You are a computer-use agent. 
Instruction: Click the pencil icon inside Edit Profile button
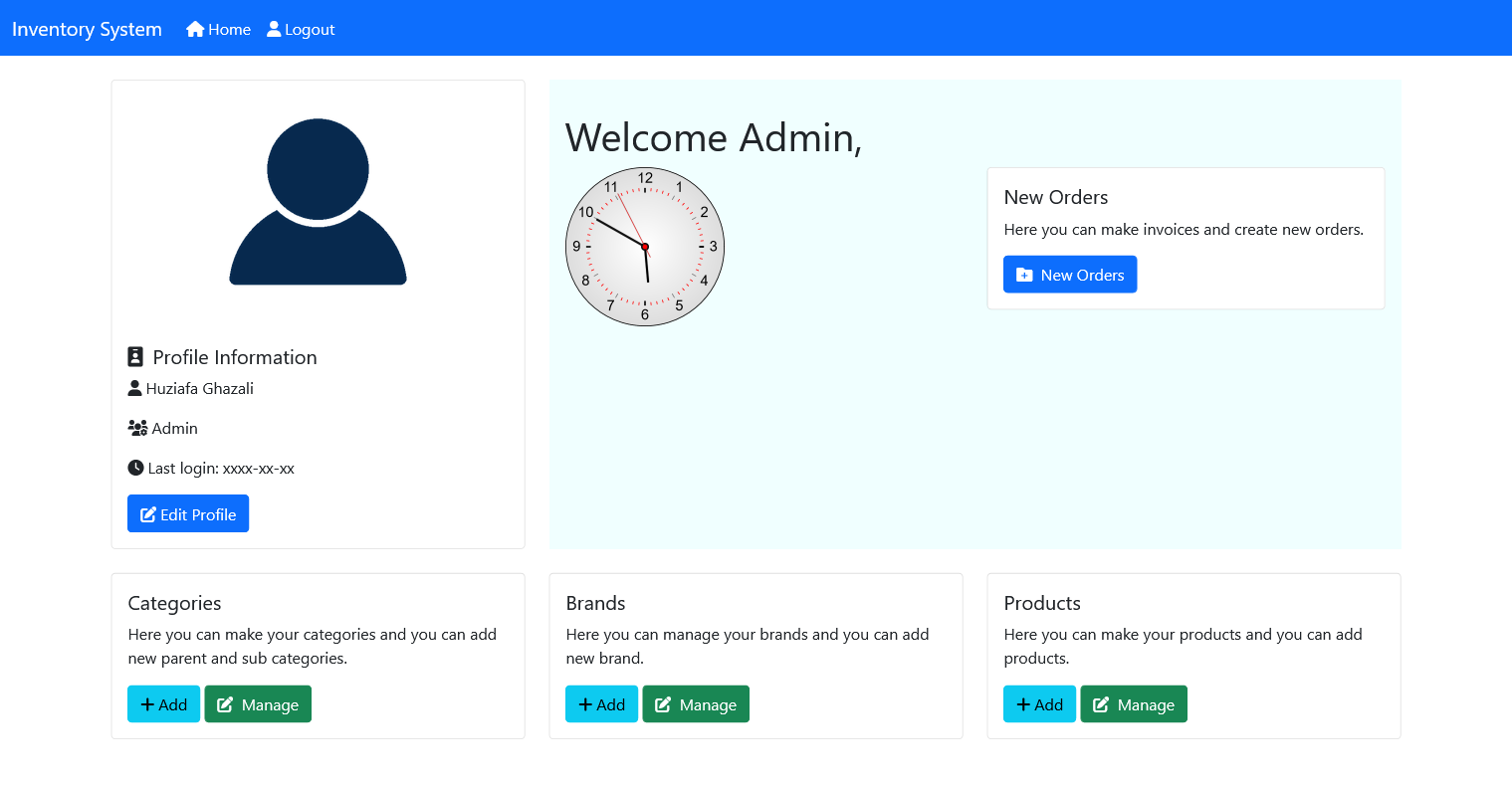tap(150, 513)
